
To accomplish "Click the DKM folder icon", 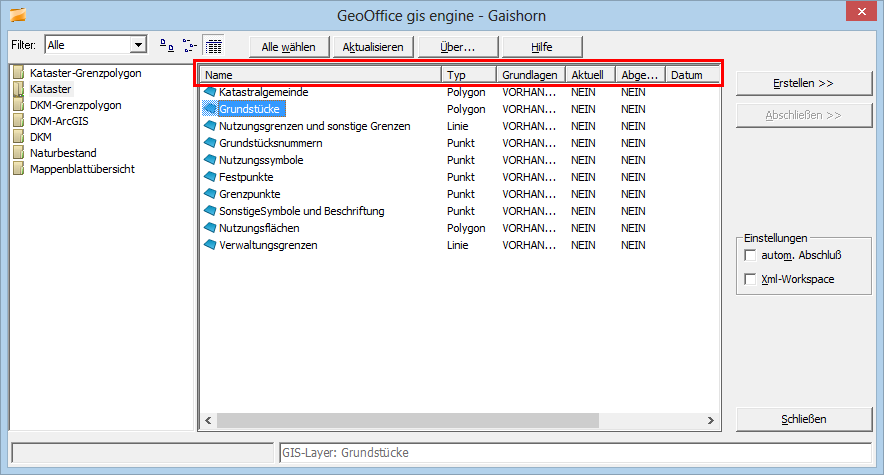I will tap(19, 137).
